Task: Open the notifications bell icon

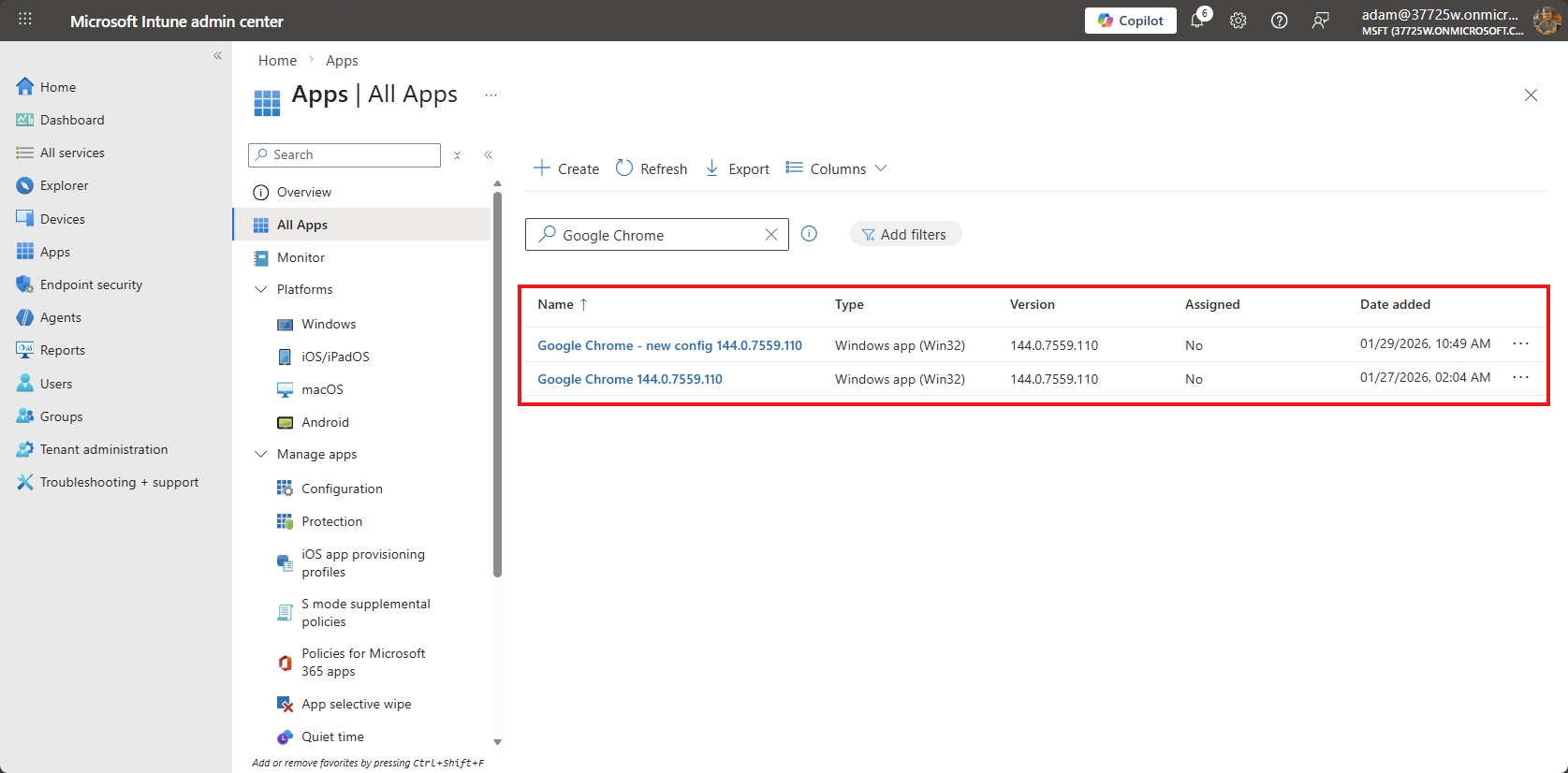Action: pos(1197,21)
